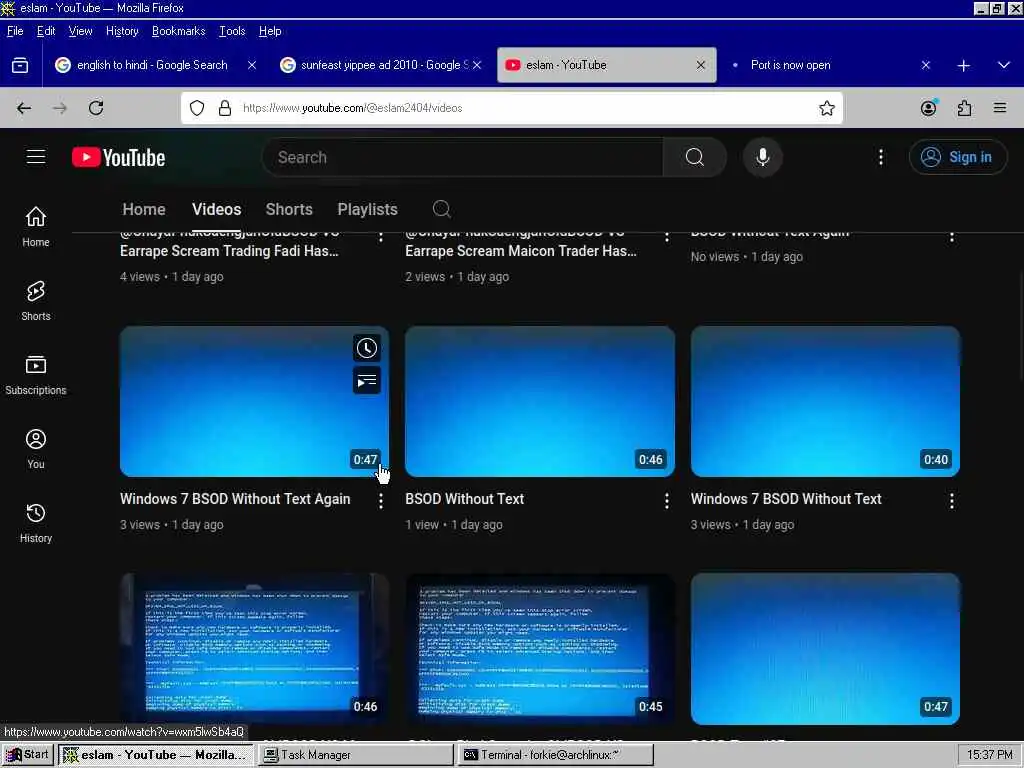Click the YouTube search input field

pyautogui.click(x=464, y=157)
